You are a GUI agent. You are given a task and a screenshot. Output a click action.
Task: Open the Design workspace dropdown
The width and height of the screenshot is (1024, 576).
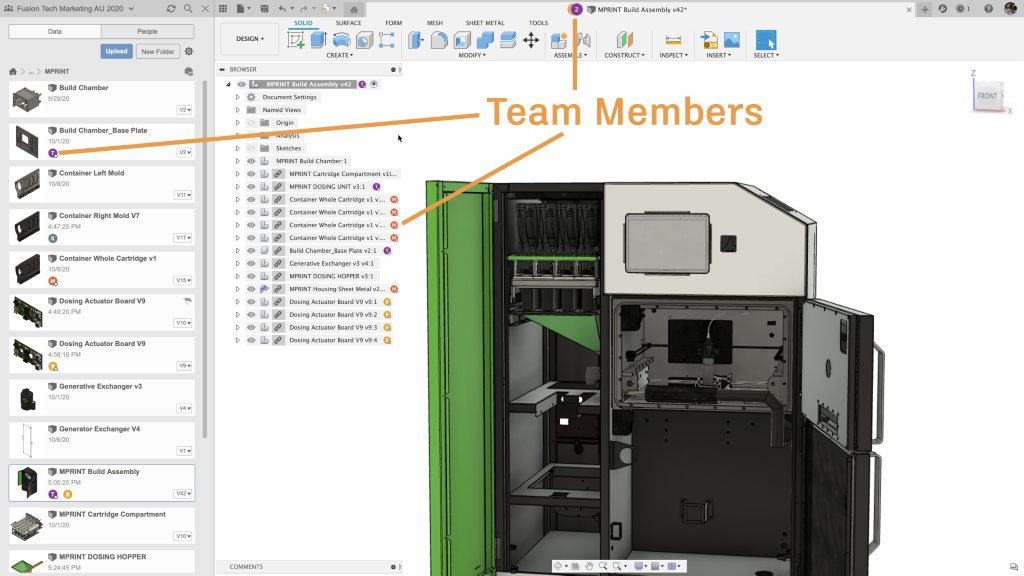click(x=250, y=39)
